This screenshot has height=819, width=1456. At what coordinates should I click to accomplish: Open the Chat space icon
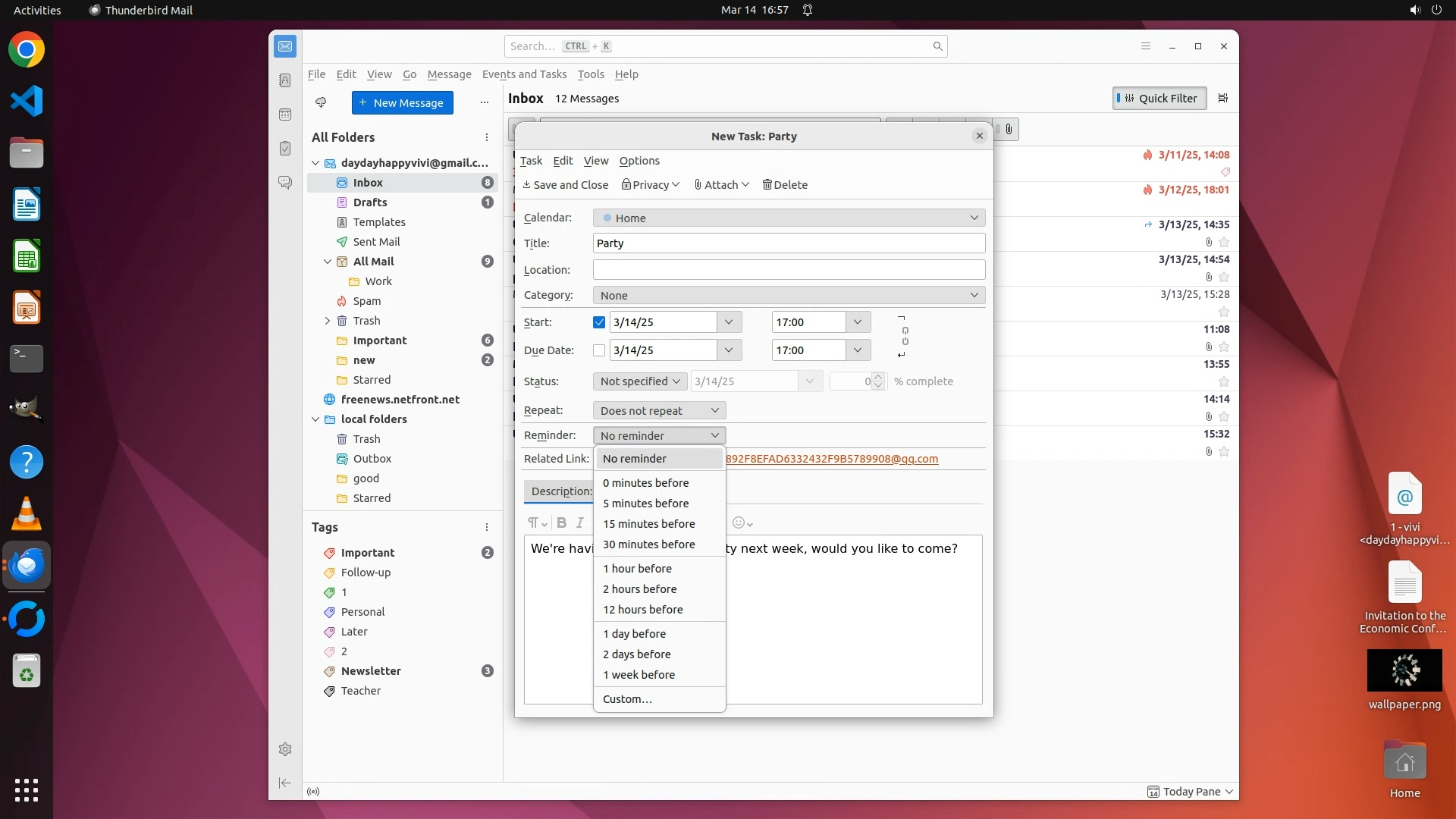[285, 183]
